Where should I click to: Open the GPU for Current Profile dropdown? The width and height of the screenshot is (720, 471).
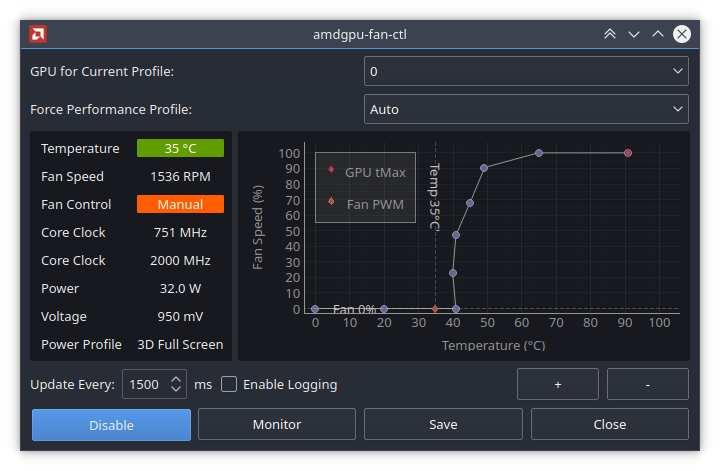pyautogui.click(x=526, y=71)
